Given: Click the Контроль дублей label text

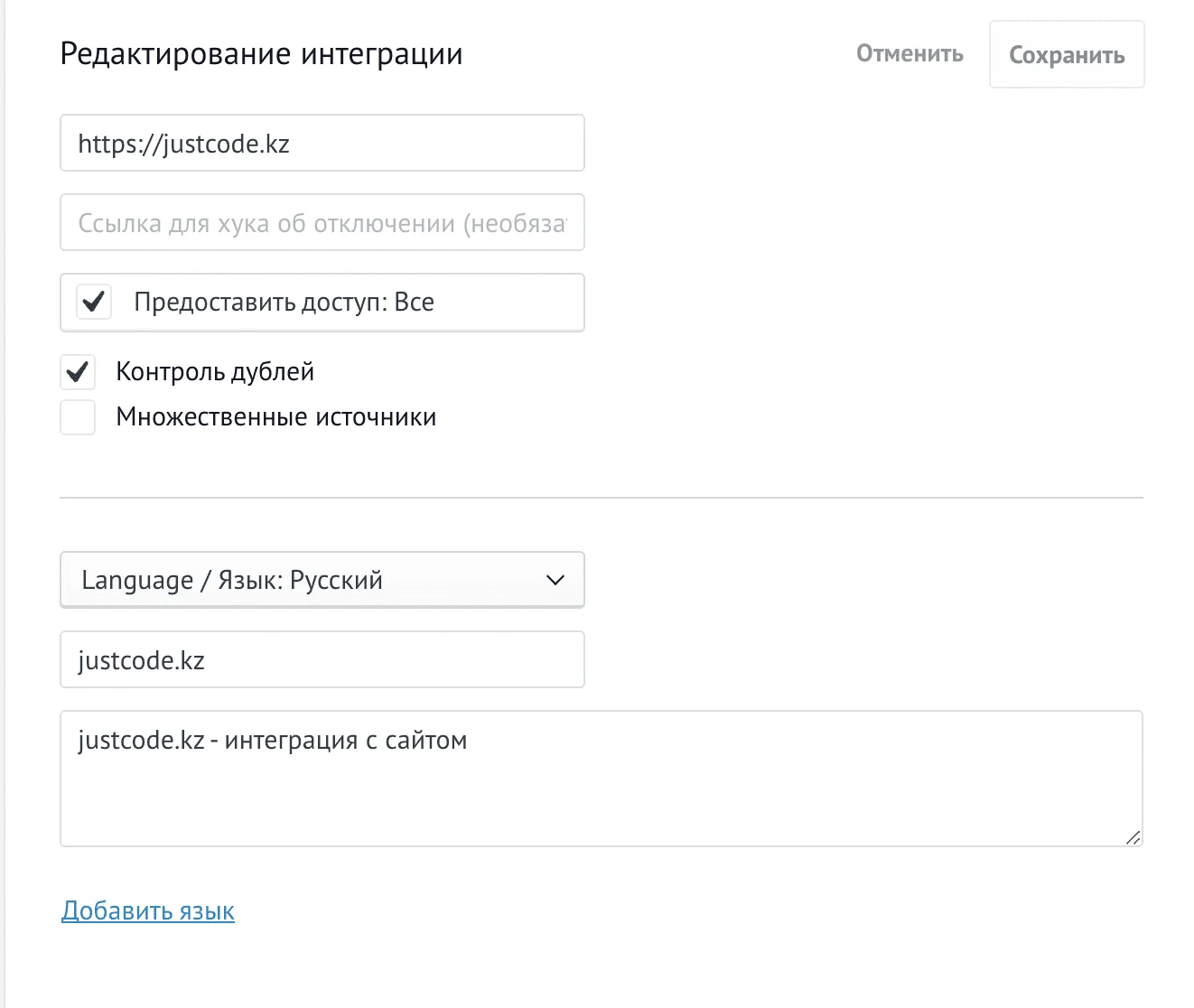Looking at the screenshot, I should (215, 371).
